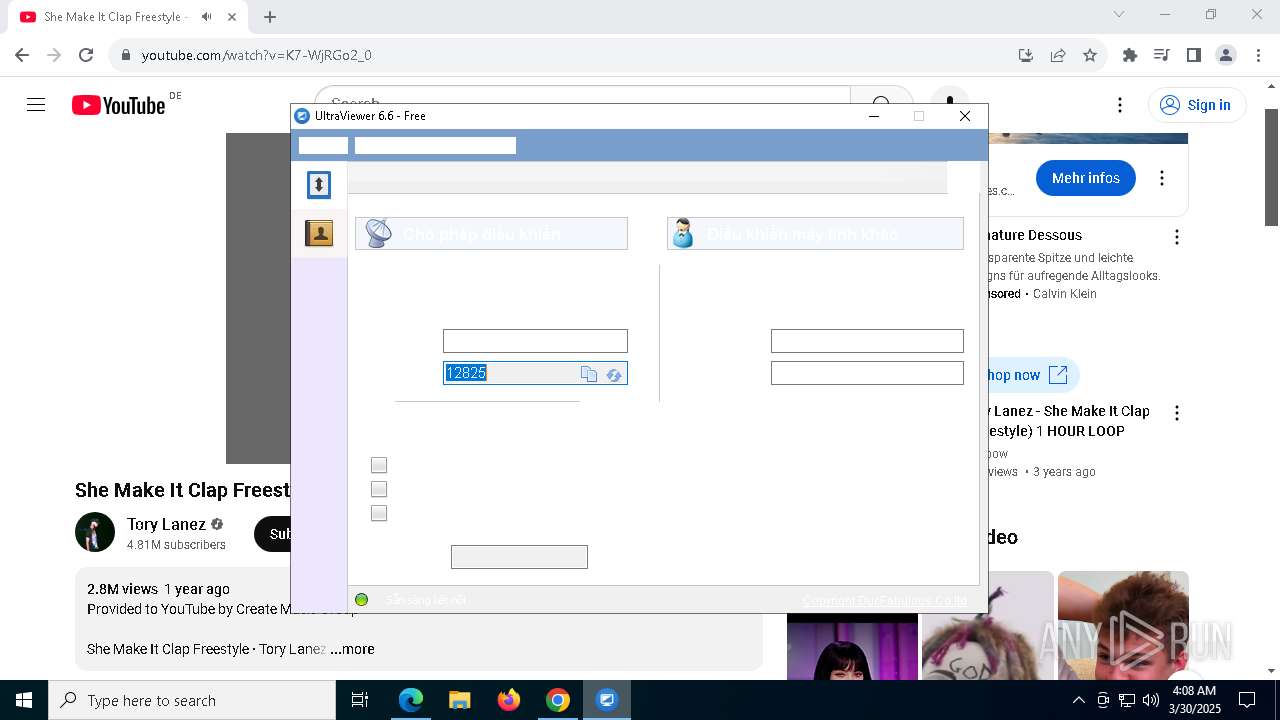Bookmark this tab with the star
The height and width of the screenshot is (720, 1280).
(x=1090, y=55)
